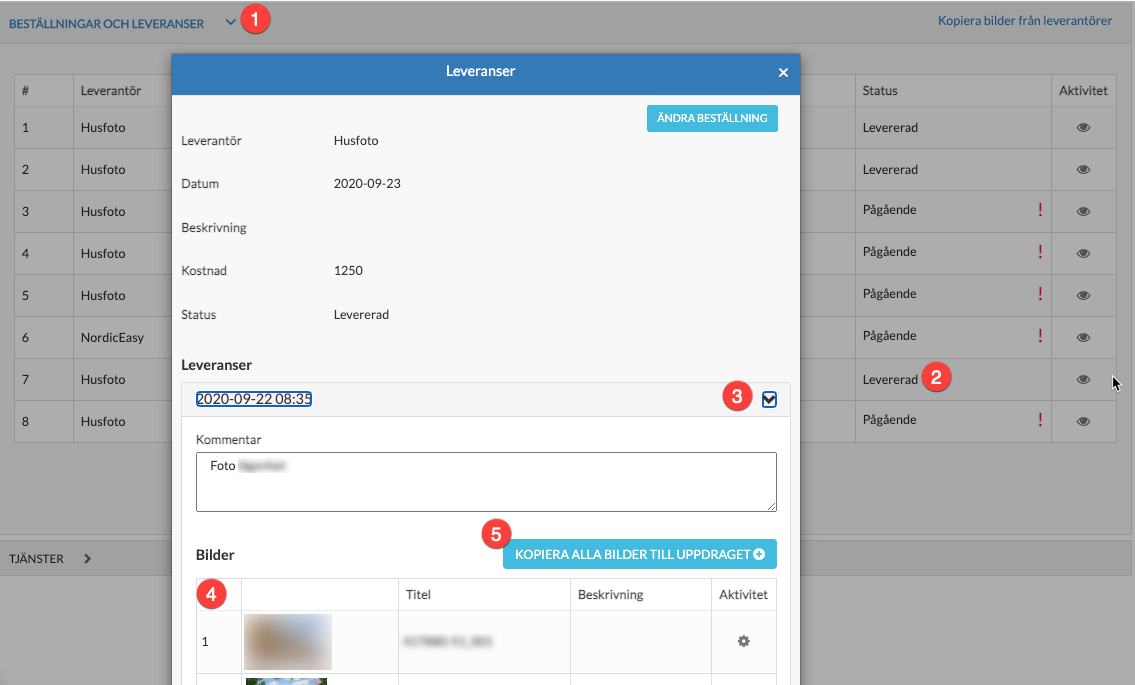Viewport: 1135px width, 685px height.
Task: Click Leverantör column header in background table
Action: [111, 91]
